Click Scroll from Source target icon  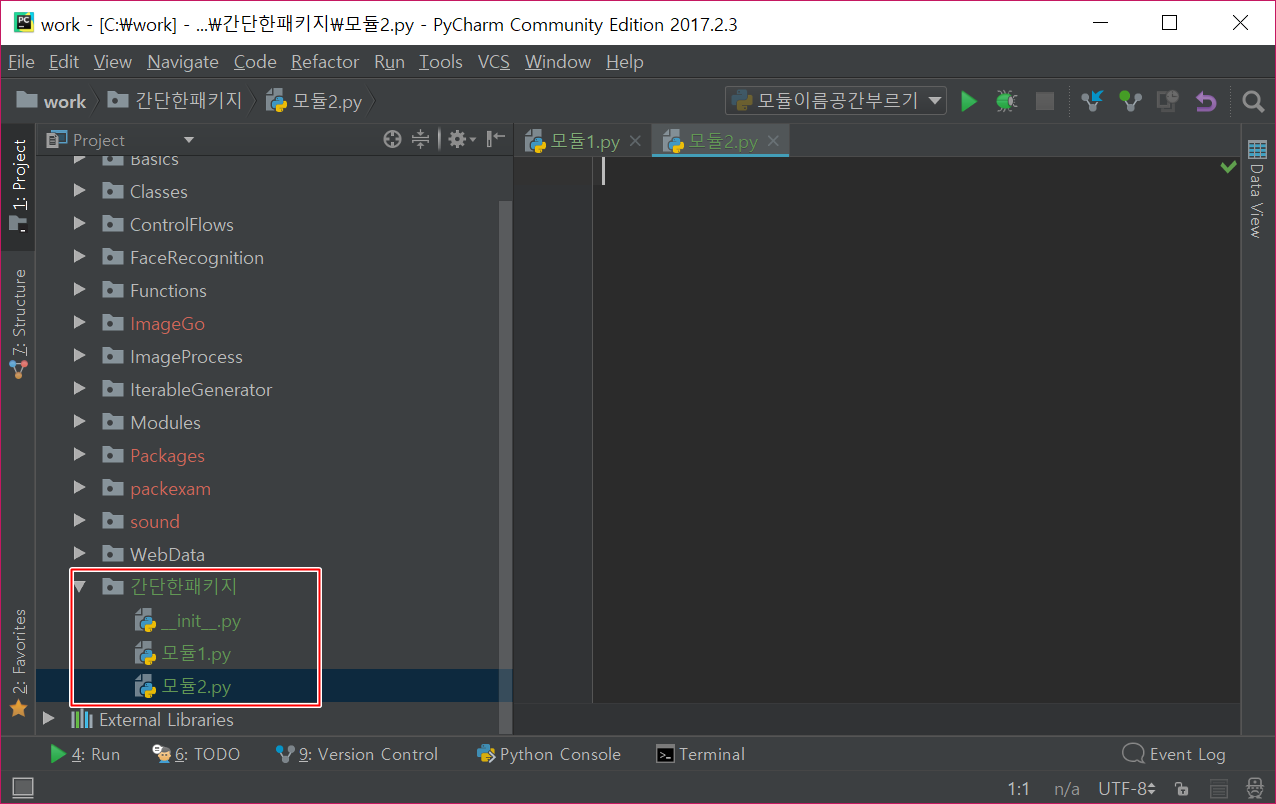[x=392, y=140]
